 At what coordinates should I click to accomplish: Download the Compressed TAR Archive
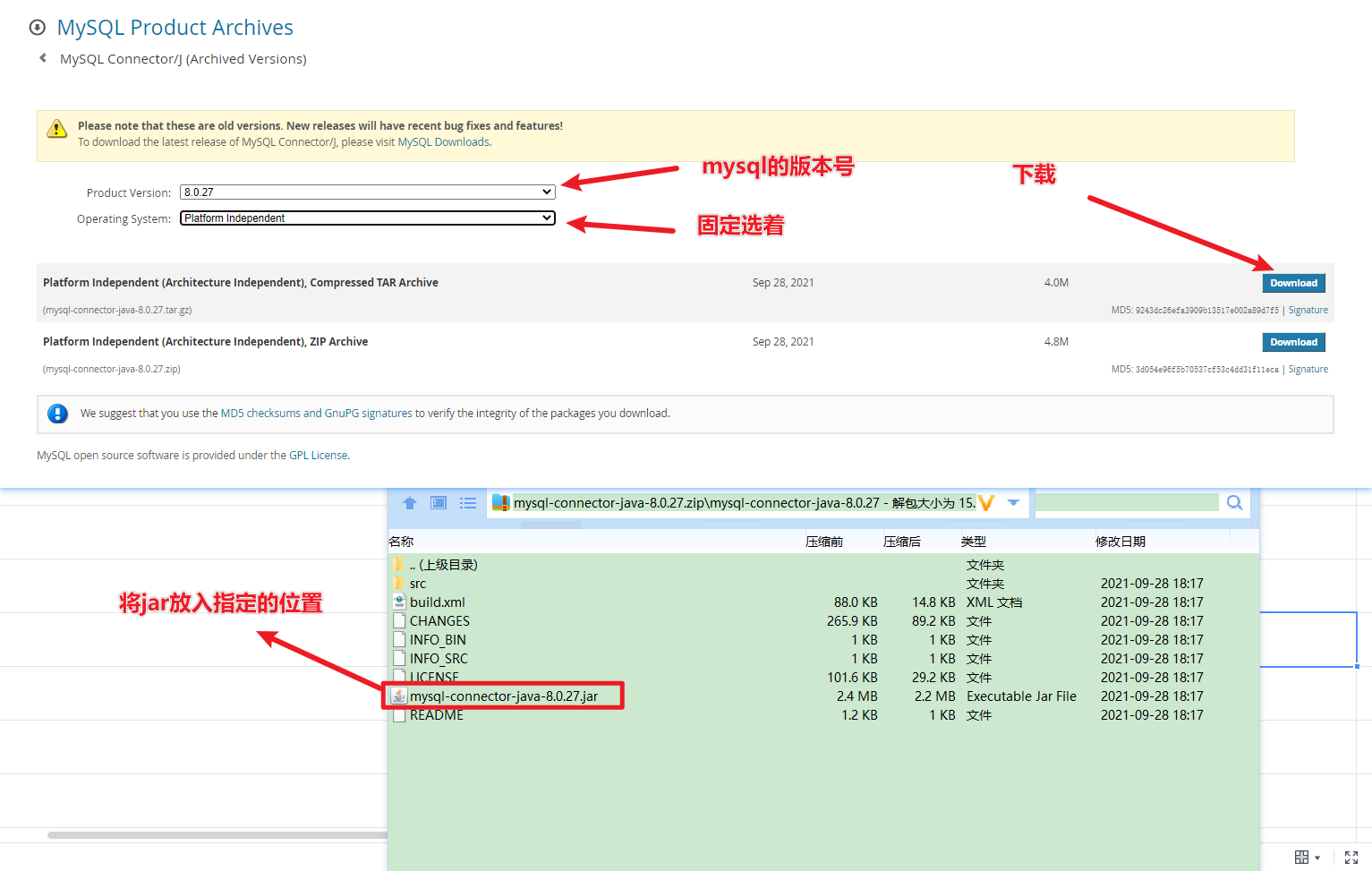[x=1293, y=283]
